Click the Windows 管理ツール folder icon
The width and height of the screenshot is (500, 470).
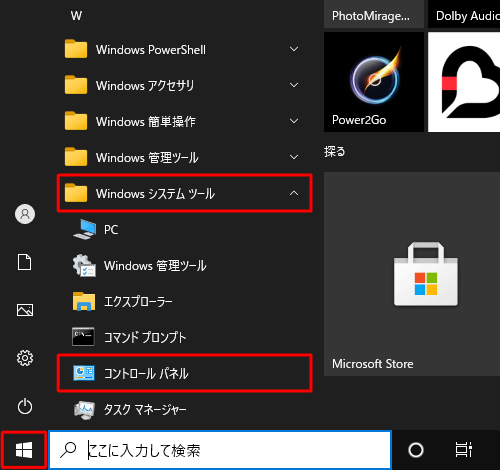click(x=76, y=156)
